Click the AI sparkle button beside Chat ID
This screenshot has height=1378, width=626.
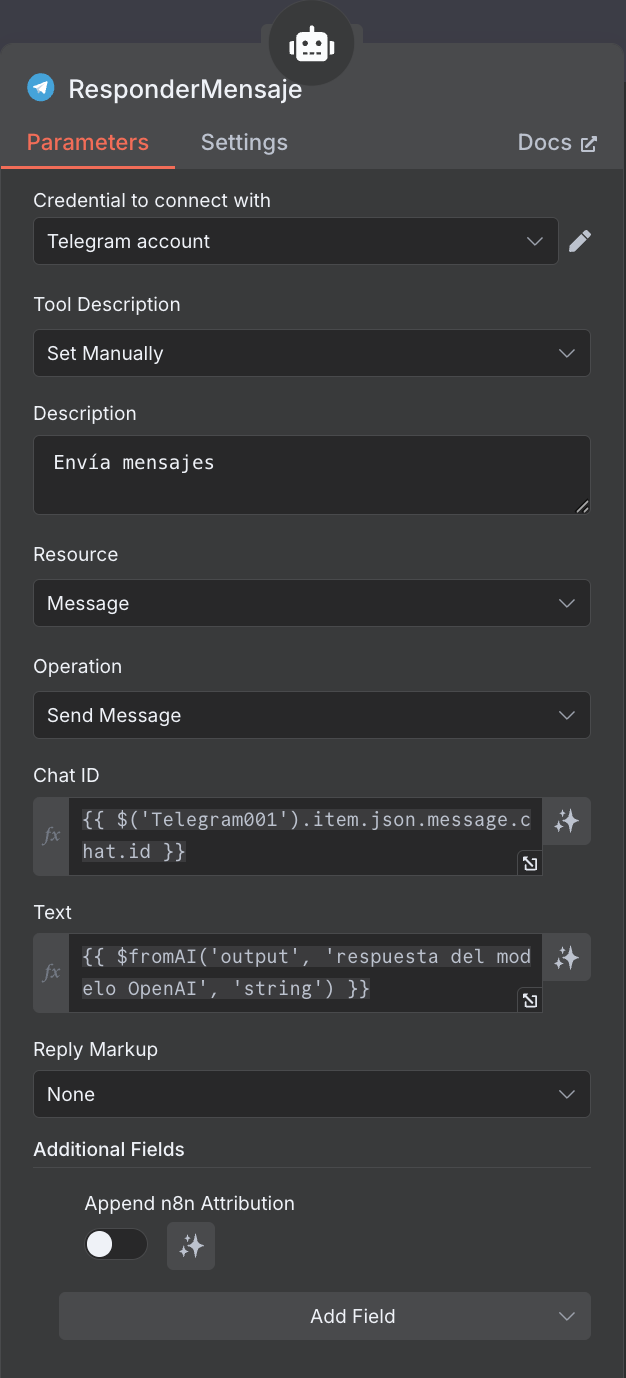pyautogui.click(x=567, y=821)
